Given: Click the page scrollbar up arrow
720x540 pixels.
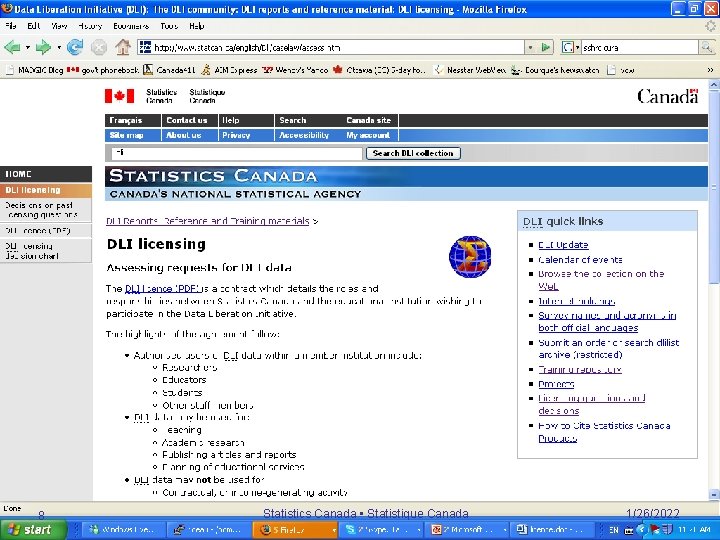Looking at the screenshot, I should 714,85.
